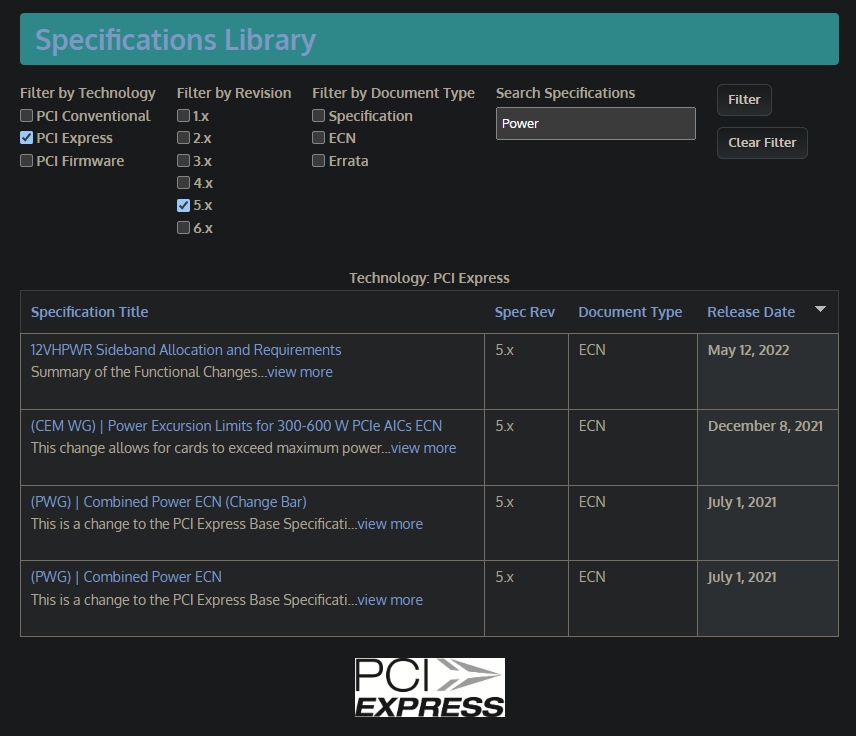
Task: Click the PCI Express logo image
Action: click(x=430, y=687)
